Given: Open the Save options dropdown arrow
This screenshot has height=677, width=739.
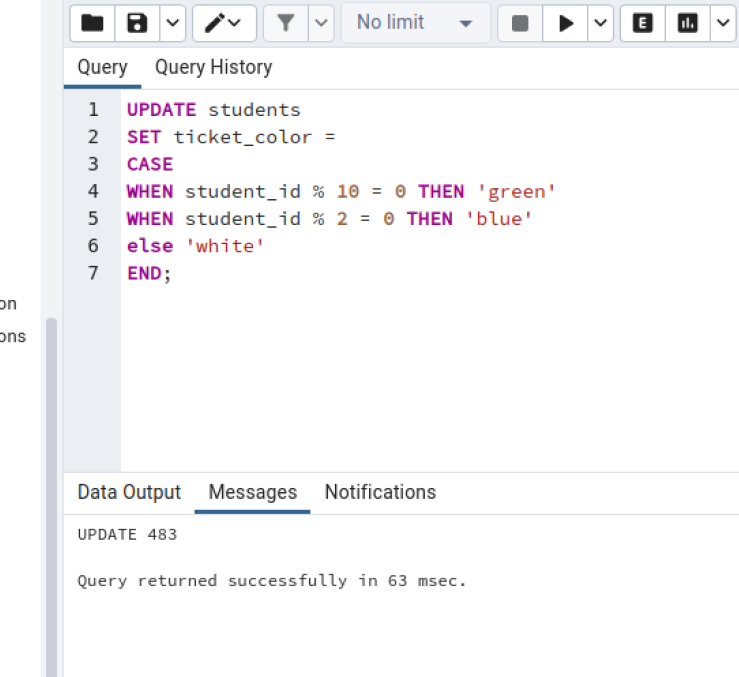Looking at the screenshot, I should [172, 23].
